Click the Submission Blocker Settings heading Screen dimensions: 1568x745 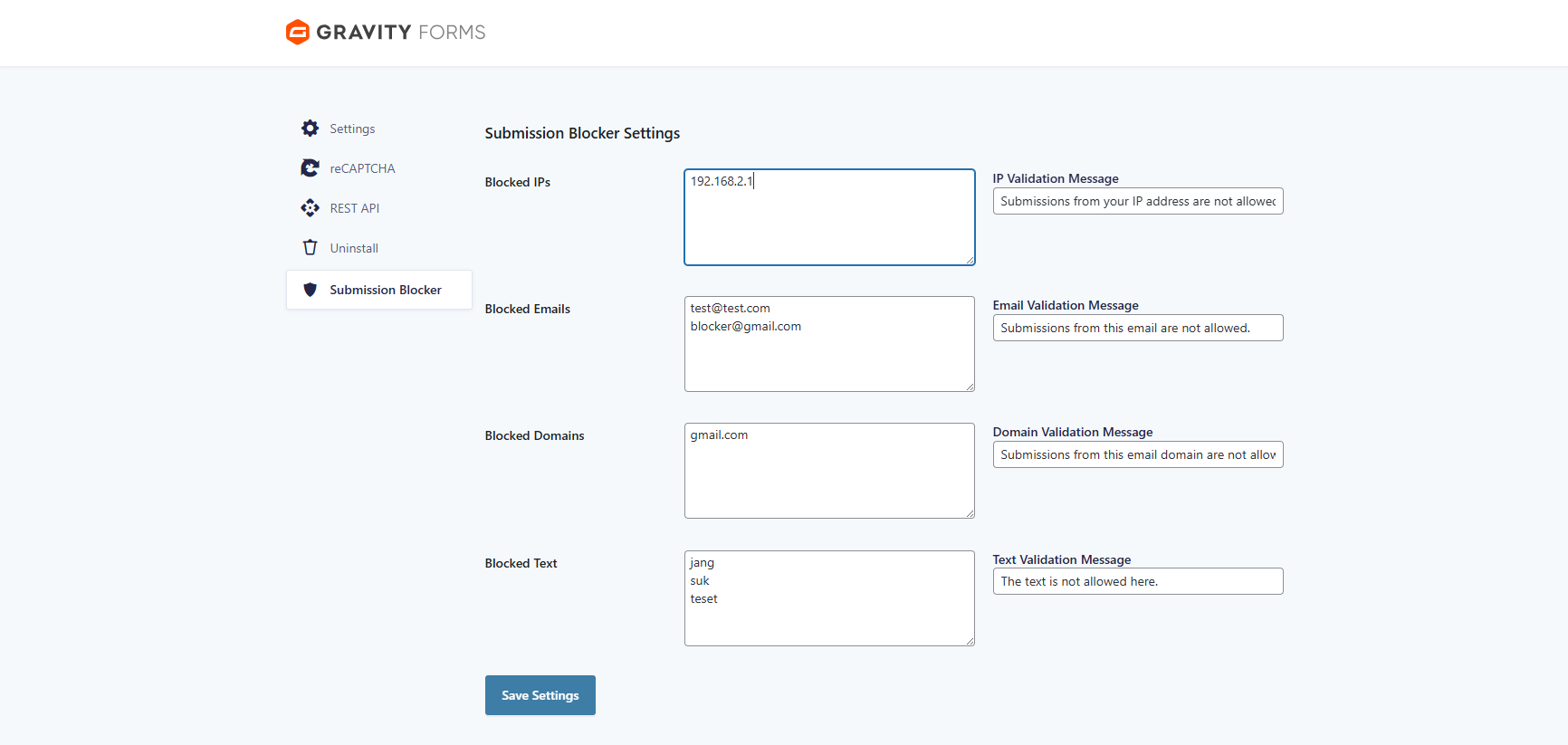[x=582, y=133]
